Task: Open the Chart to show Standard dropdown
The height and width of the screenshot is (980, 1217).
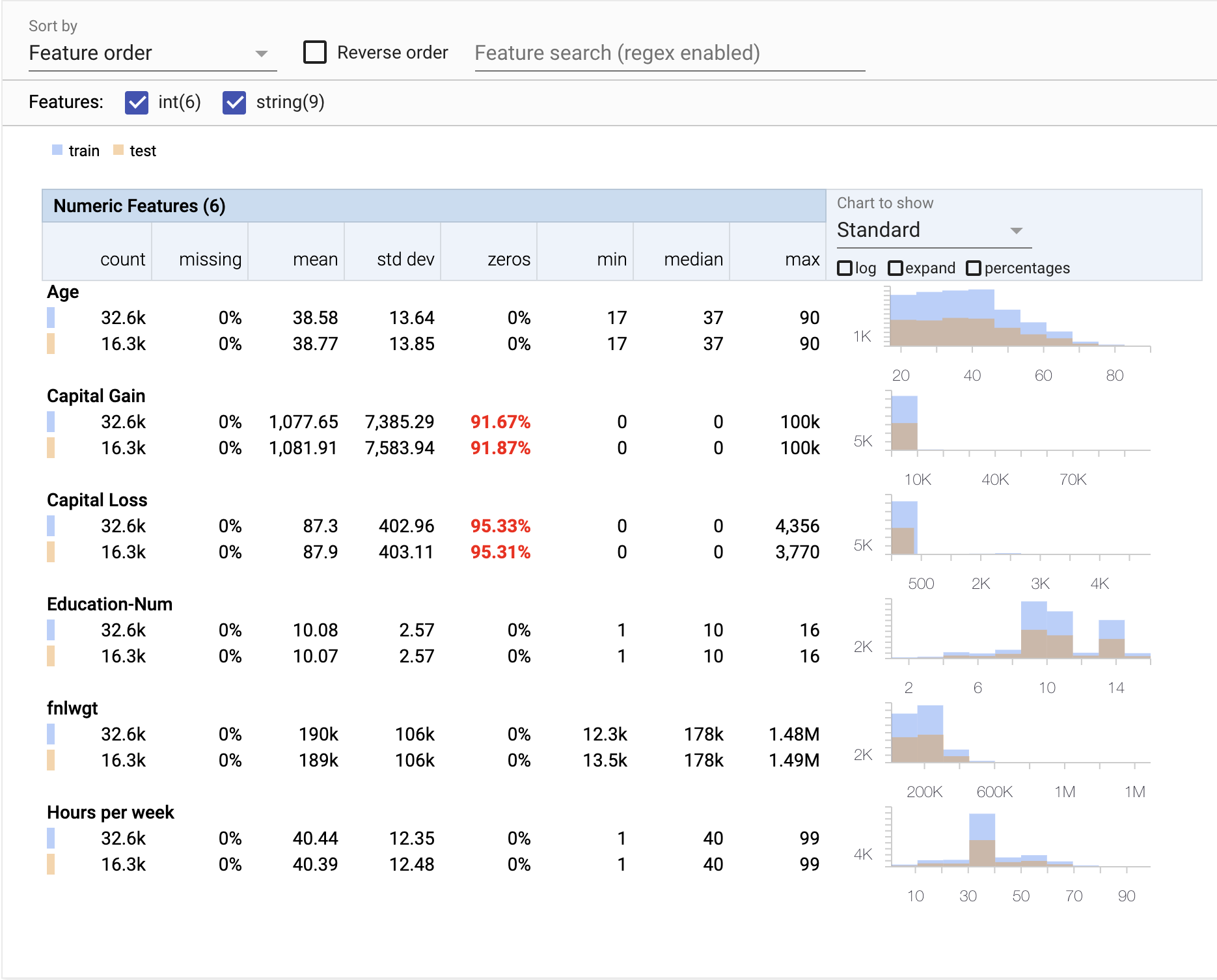Action: [x=934, y=230]
